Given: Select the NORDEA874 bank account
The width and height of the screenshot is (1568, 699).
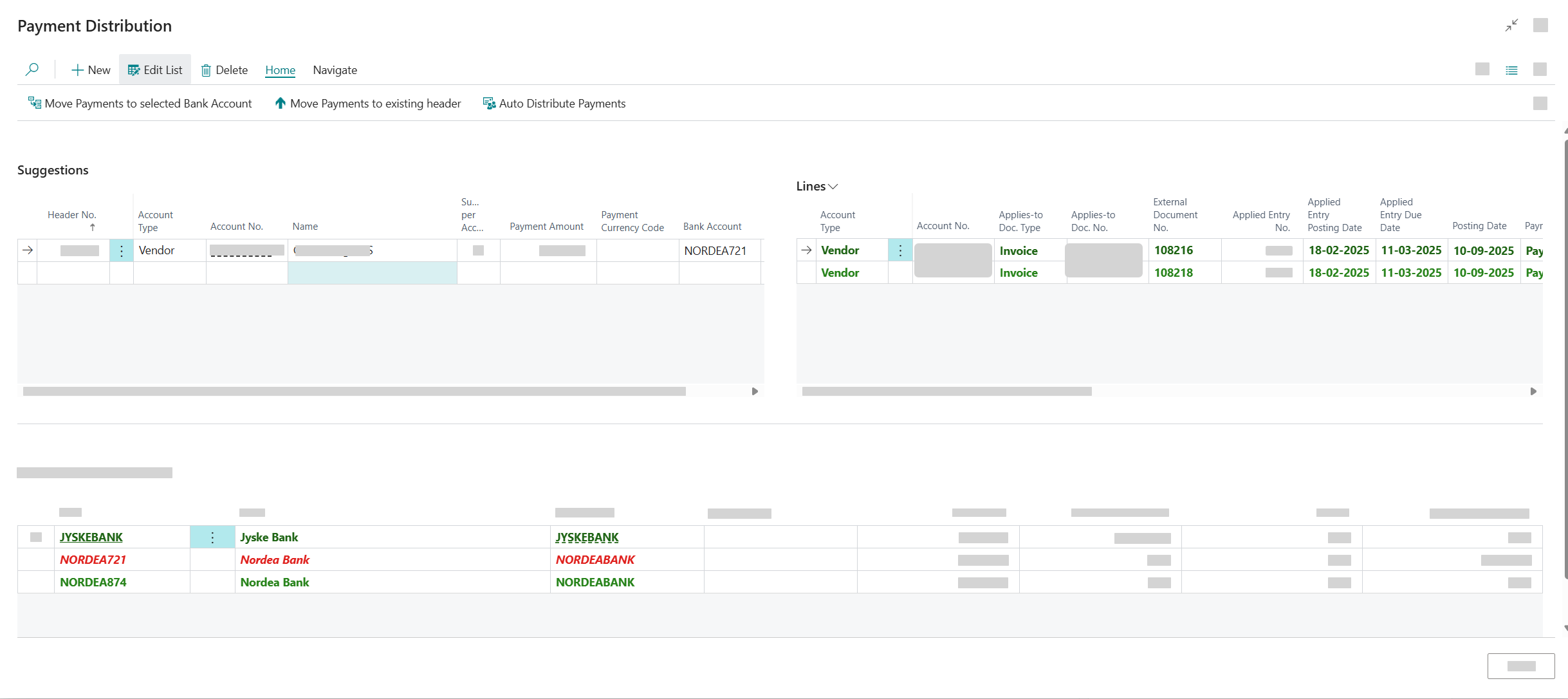Looking at the screenshot, I should [x=93, y=582].
